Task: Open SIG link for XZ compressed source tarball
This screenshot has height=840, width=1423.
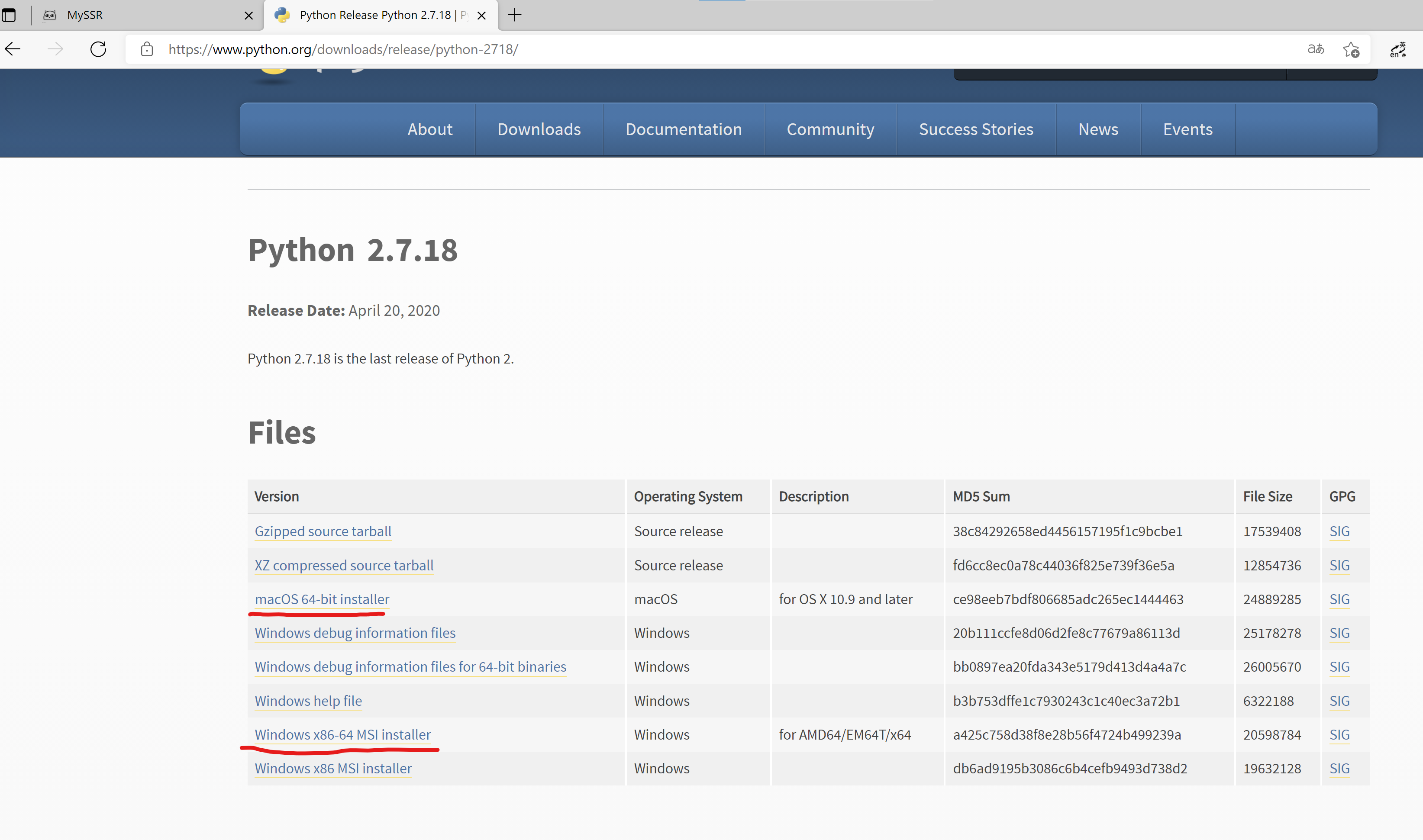Action: [x=1339, y=566]
